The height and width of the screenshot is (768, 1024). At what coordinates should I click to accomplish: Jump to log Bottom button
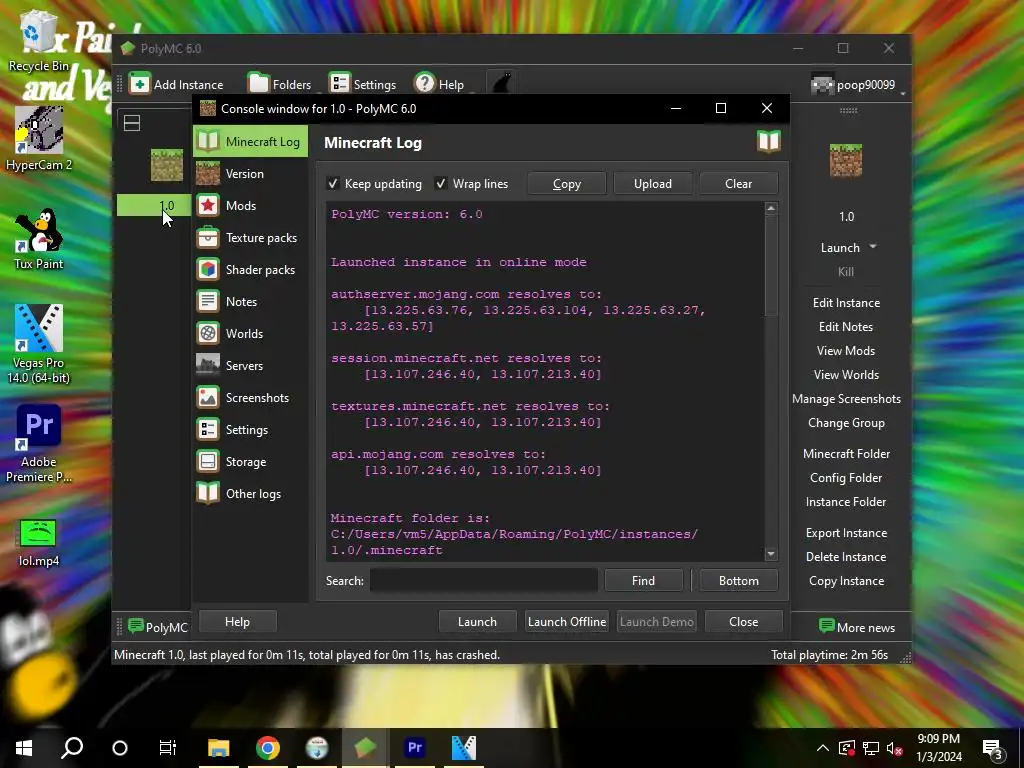pos(739,581)
